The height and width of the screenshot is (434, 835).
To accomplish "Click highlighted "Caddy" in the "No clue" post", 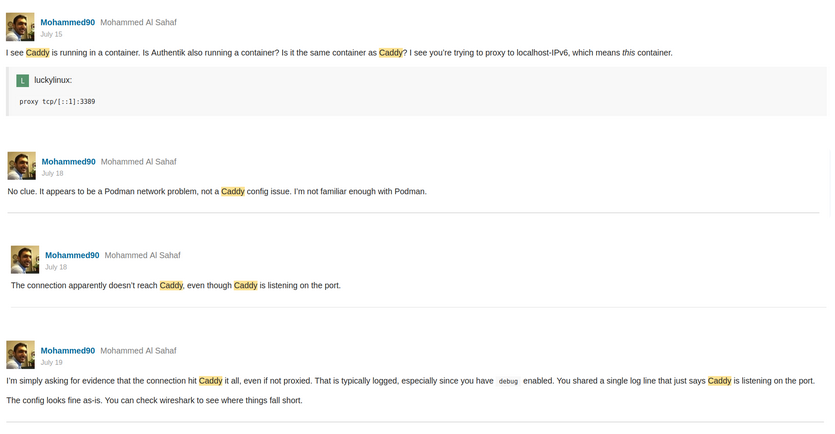I will tap(233, 192).
